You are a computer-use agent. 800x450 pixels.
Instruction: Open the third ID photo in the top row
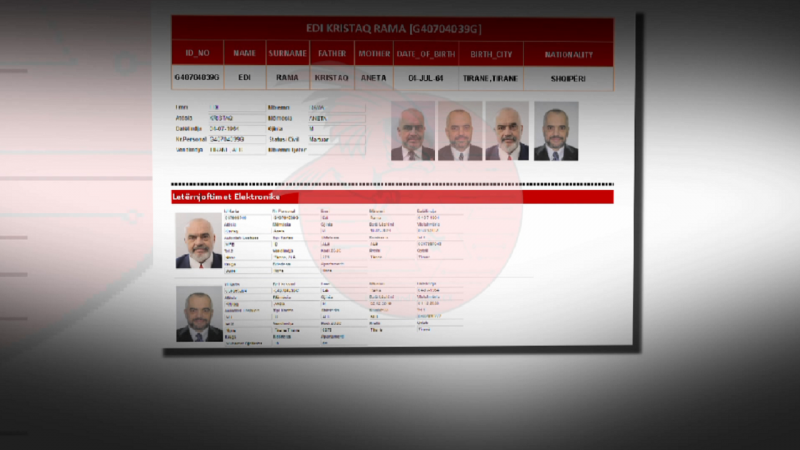click(x=507, y=131)
